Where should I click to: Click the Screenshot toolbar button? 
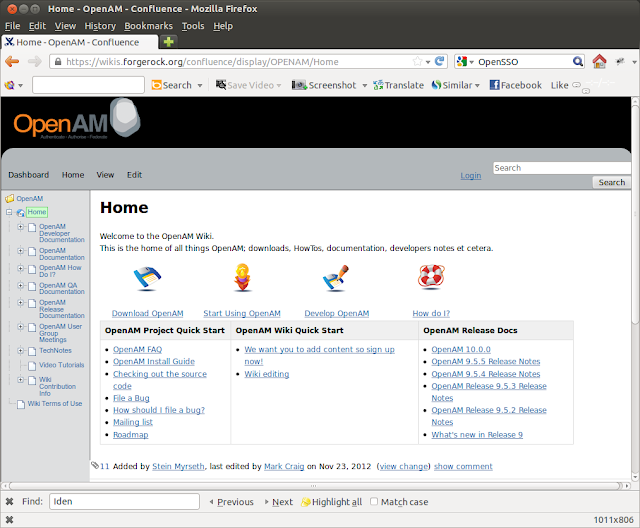[x=324, y=85]
